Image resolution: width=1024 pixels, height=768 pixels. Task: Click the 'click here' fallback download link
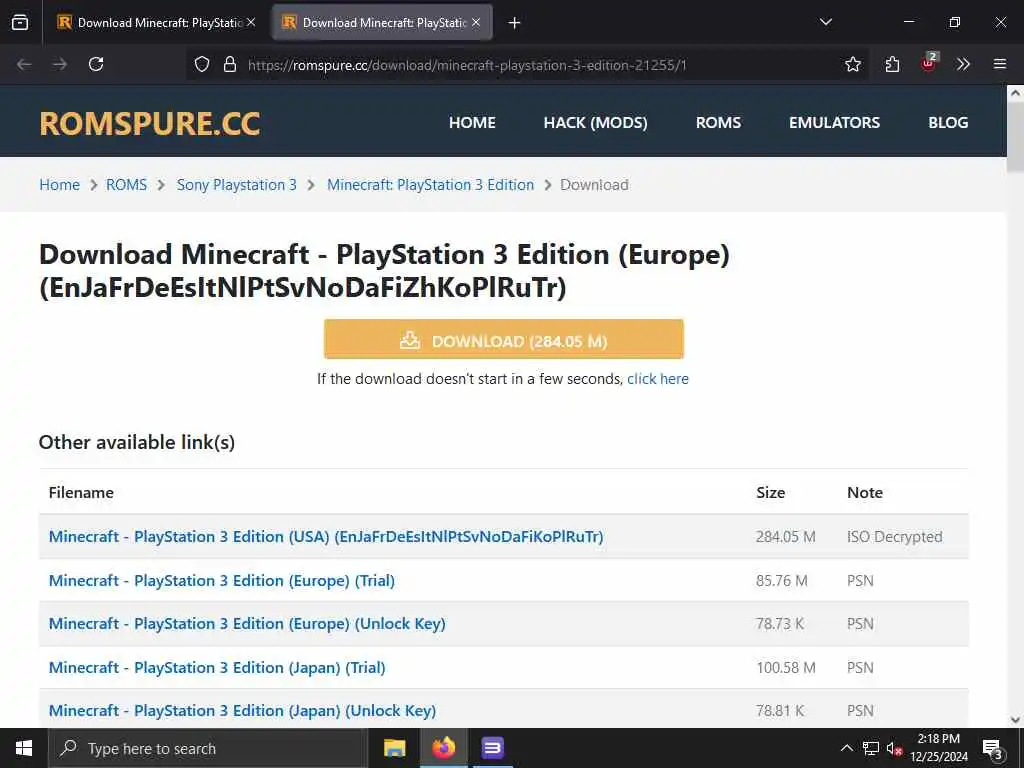(x=658, y=379)
